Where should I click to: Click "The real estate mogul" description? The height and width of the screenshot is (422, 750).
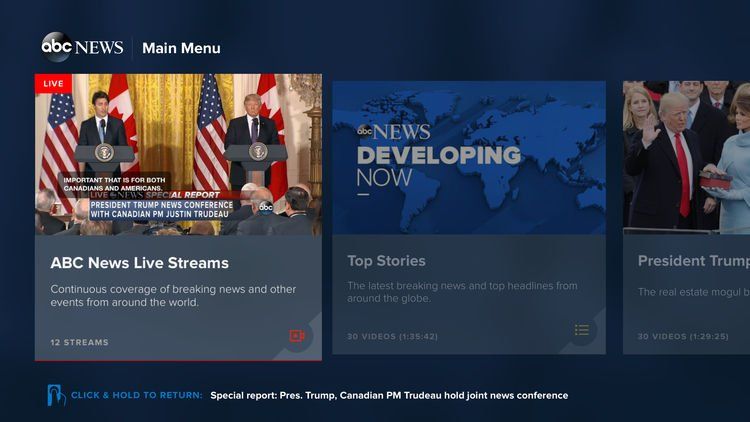(x=694, y=292)
